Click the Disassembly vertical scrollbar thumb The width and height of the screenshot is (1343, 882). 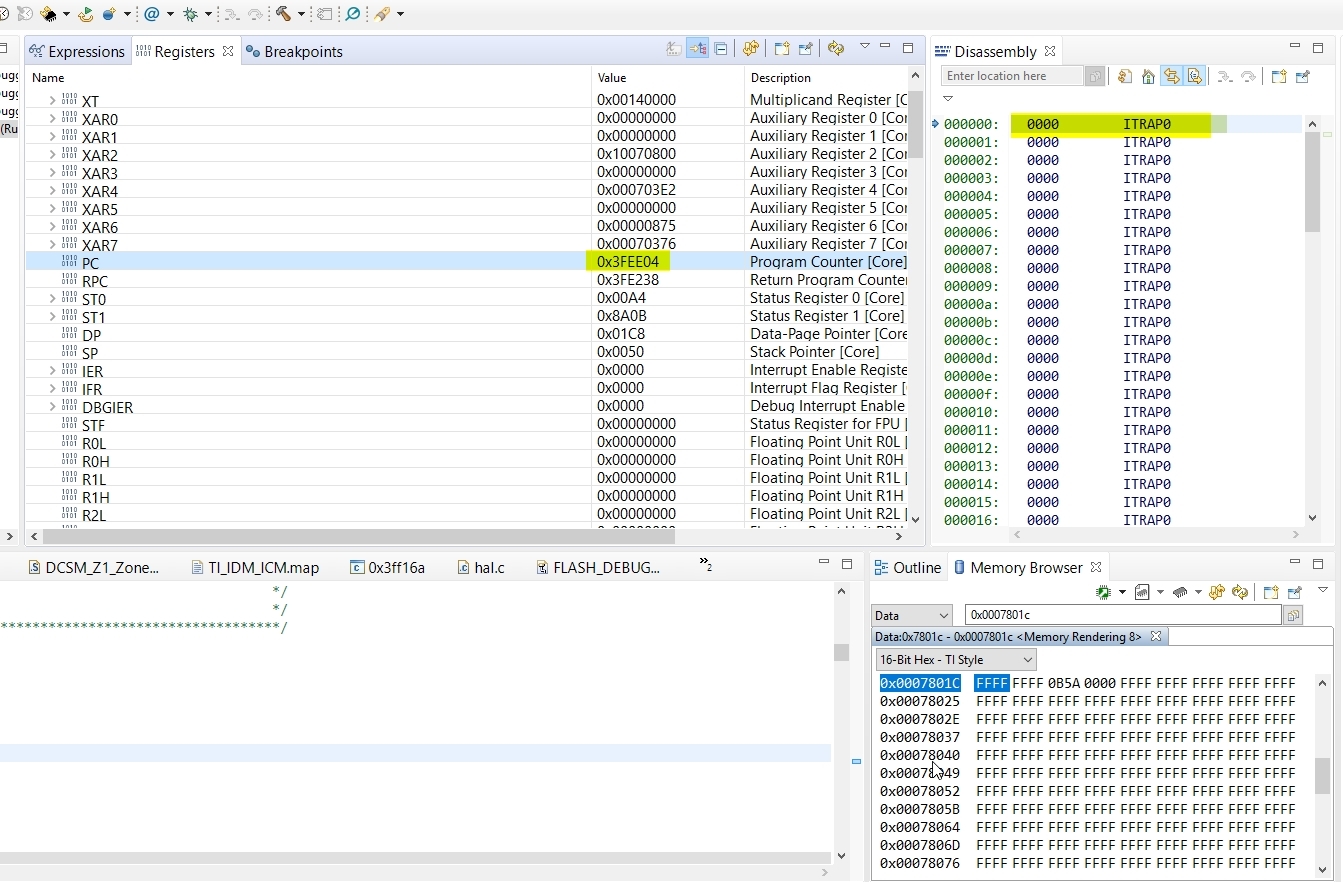coord(1313,182)
